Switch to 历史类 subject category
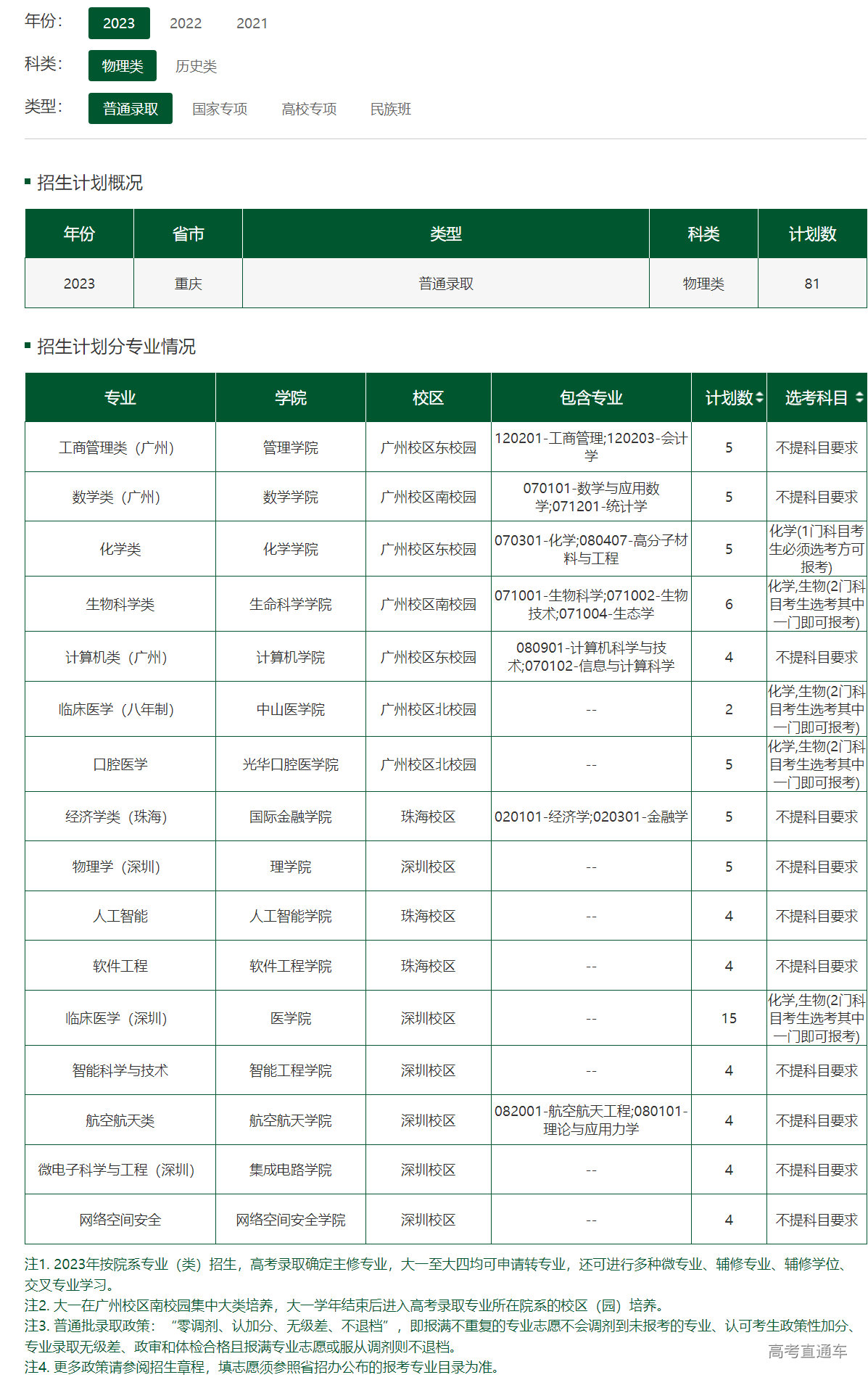The width and height of the screenshot is (868, 1380). (x=196, y=66)
